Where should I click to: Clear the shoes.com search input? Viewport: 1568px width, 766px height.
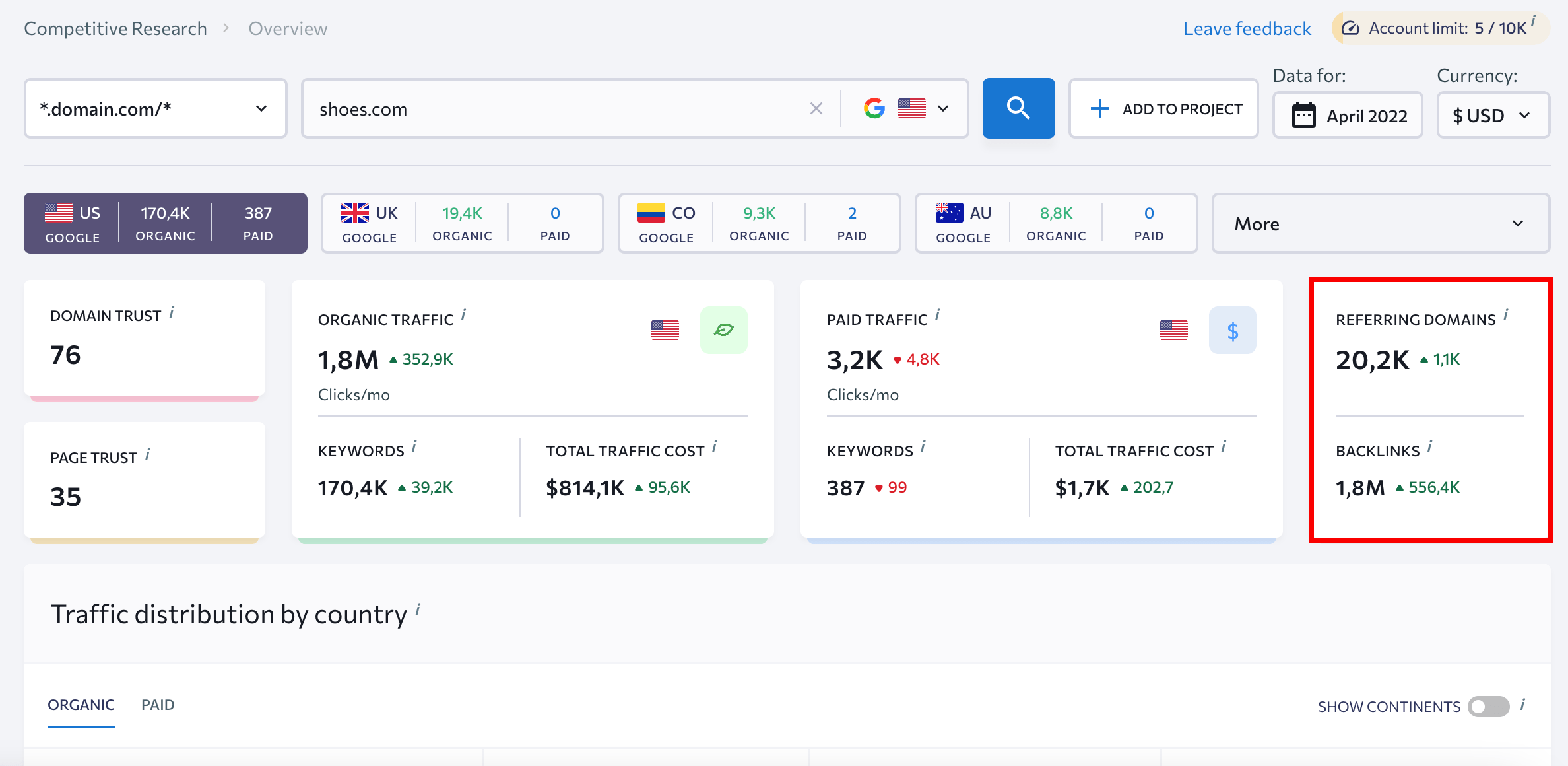coord(816,109)
